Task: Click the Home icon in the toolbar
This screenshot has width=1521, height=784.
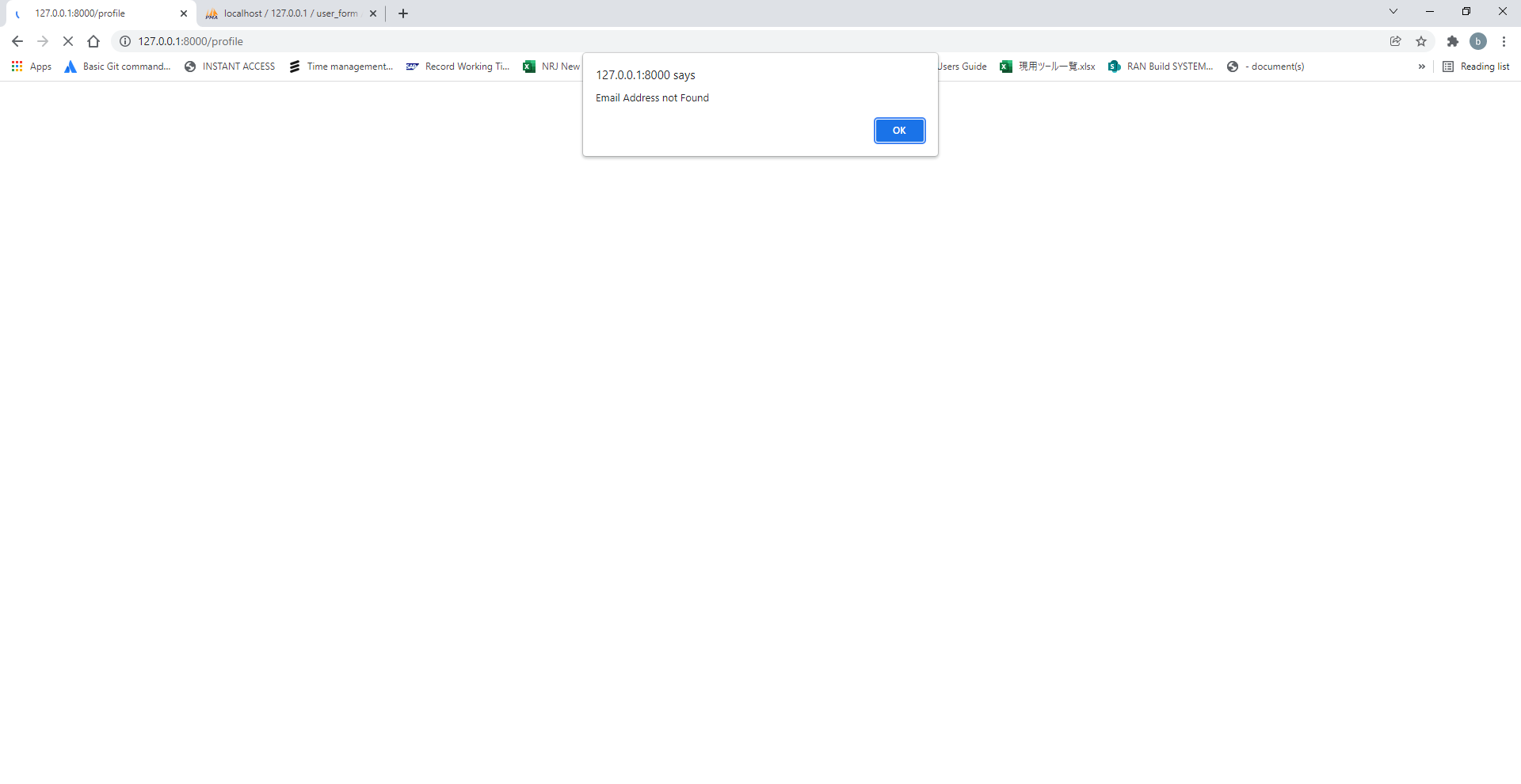Action: tap(93, 41)
